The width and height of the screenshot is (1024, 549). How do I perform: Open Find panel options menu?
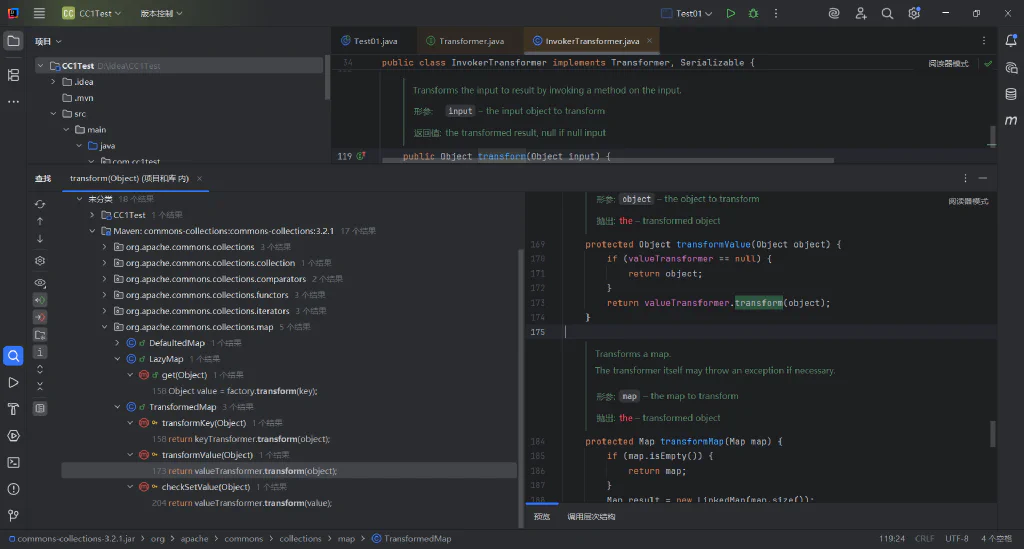tap(965, 178)
